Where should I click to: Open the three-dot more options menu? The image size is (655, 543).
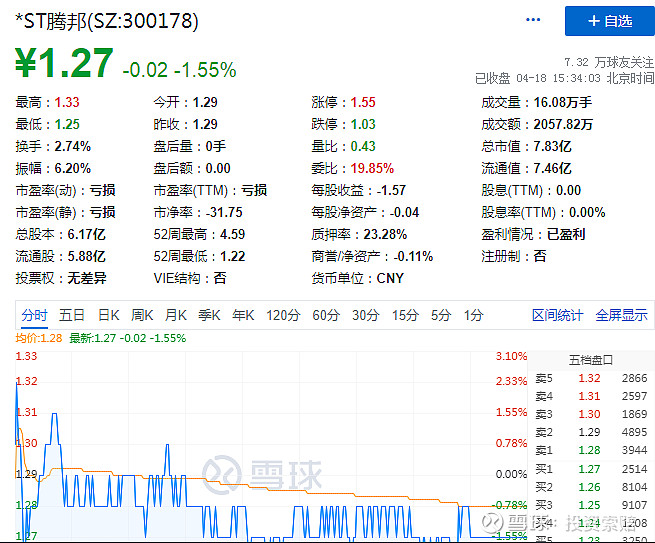[x=533, y=20]
